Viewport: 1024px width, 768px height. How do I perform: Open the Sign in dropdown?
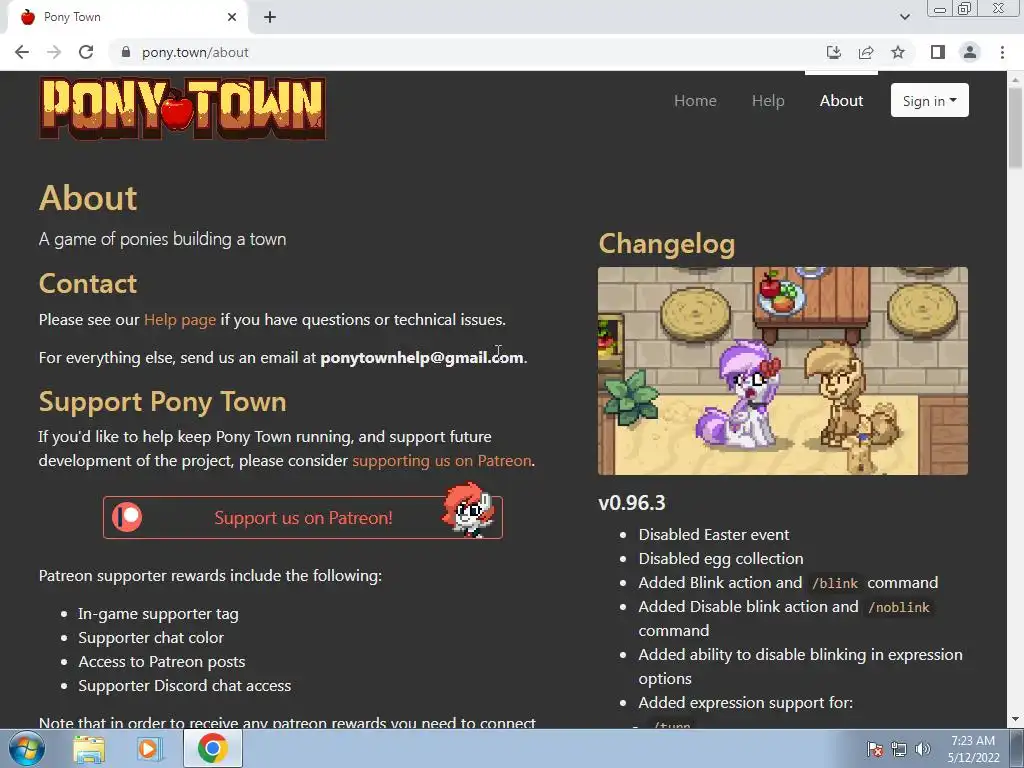(929, 101)
